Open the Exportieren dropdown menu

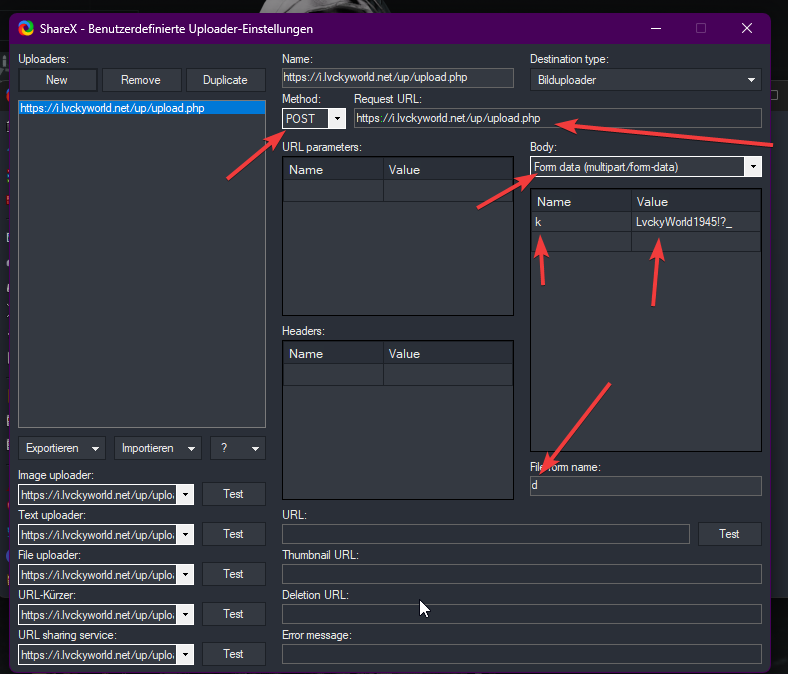(x=62, y=448)
